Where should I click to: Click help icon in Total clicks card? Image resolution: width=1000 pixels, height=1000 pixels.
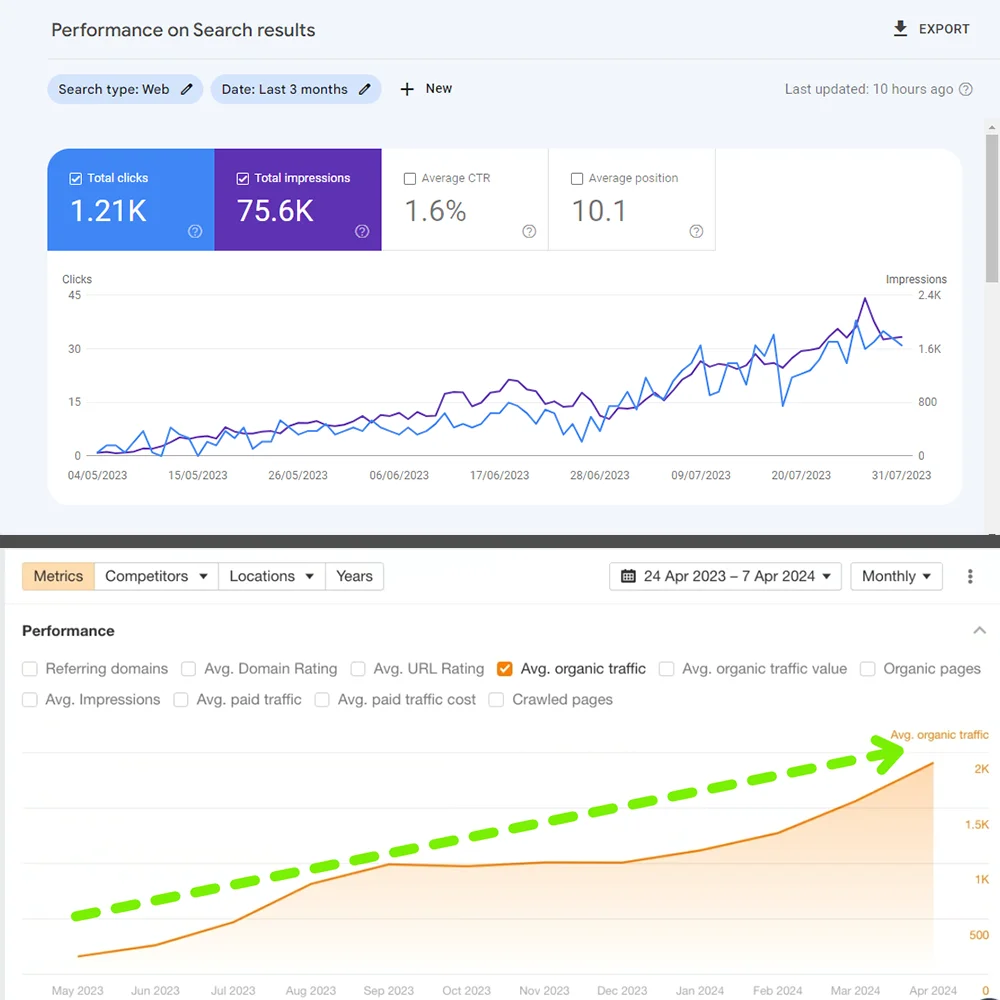(195, 231)
